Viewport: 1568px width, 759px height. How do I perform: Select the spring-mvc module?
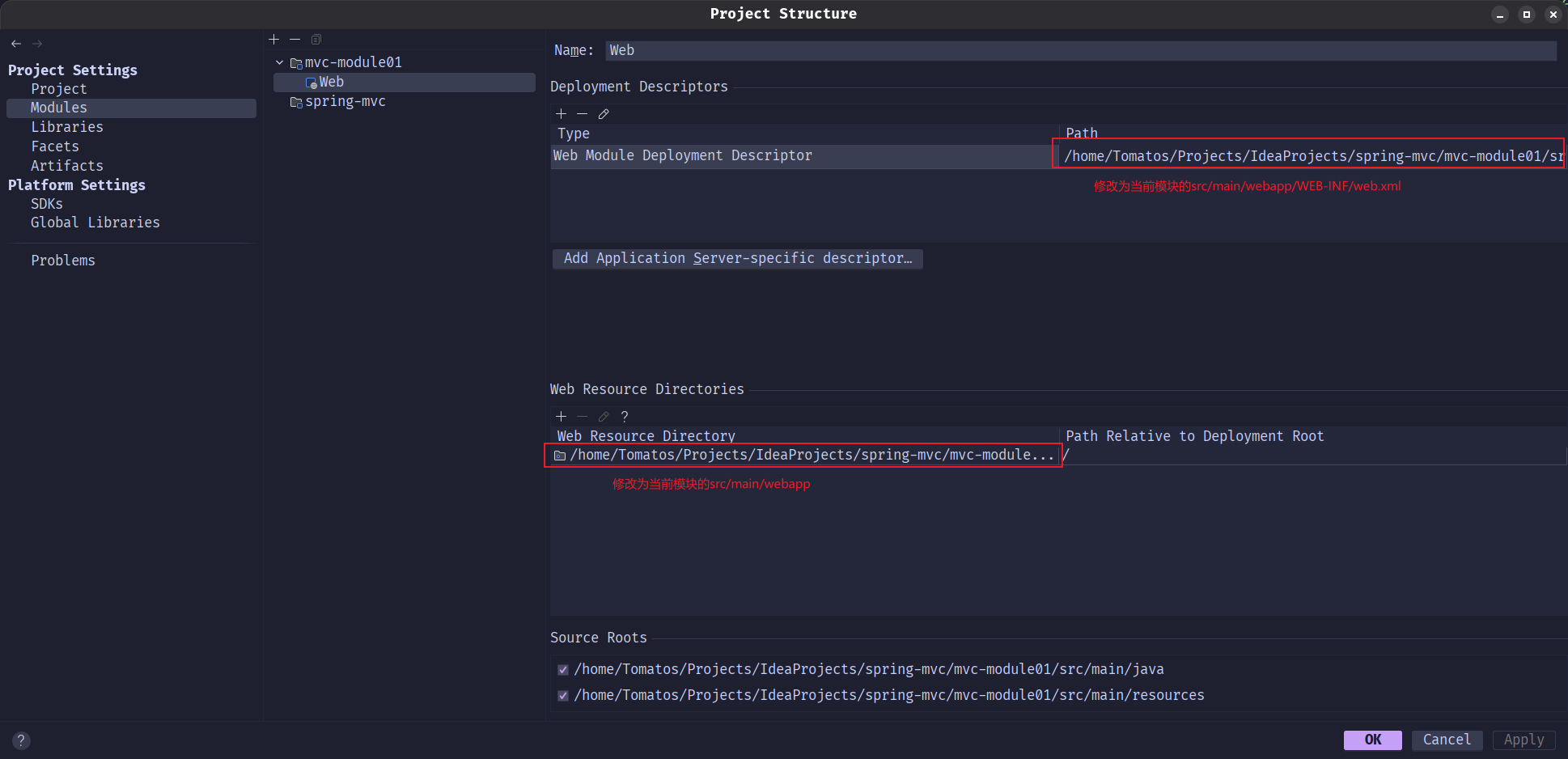pos(345,102)
